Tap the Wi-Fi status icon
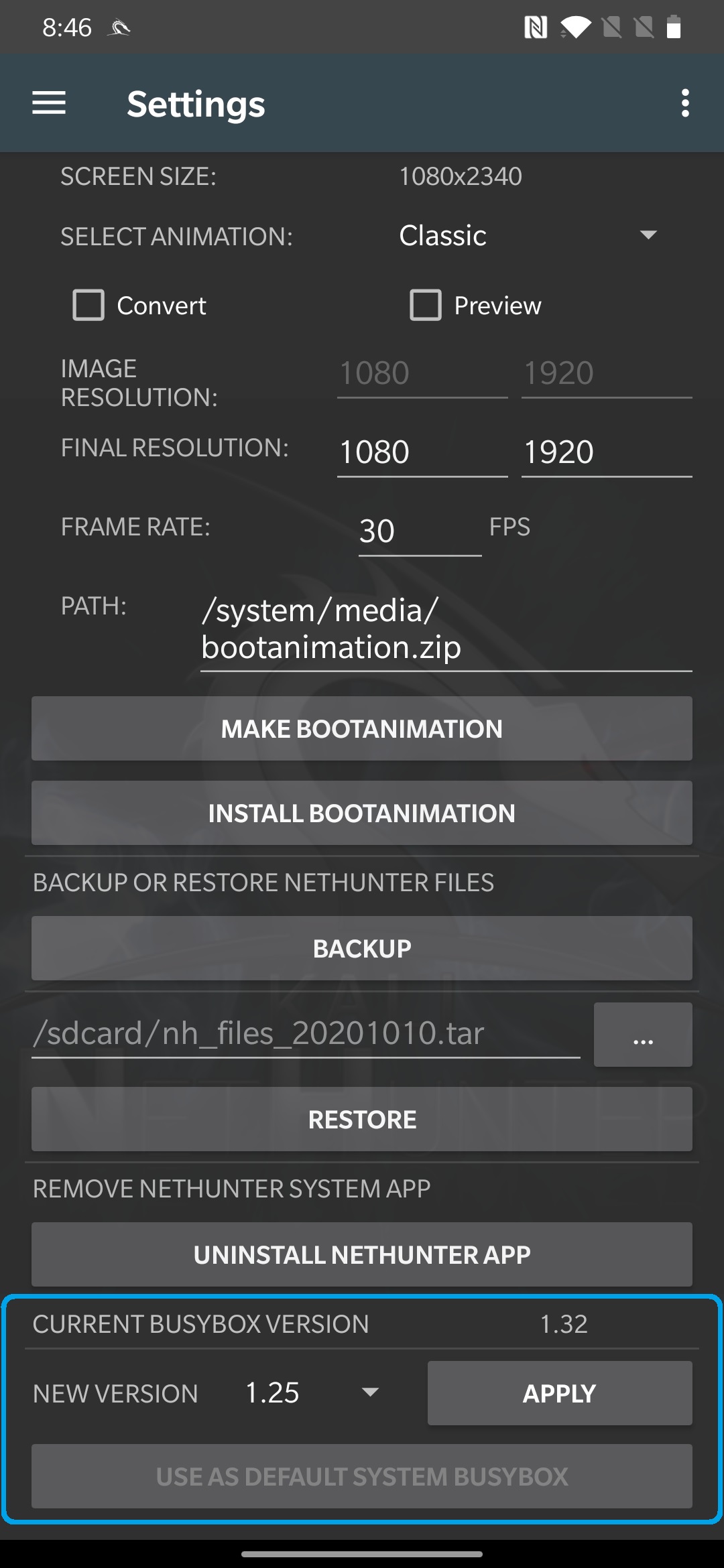Viewport: 724px width, 1568px height. point(575,27)
